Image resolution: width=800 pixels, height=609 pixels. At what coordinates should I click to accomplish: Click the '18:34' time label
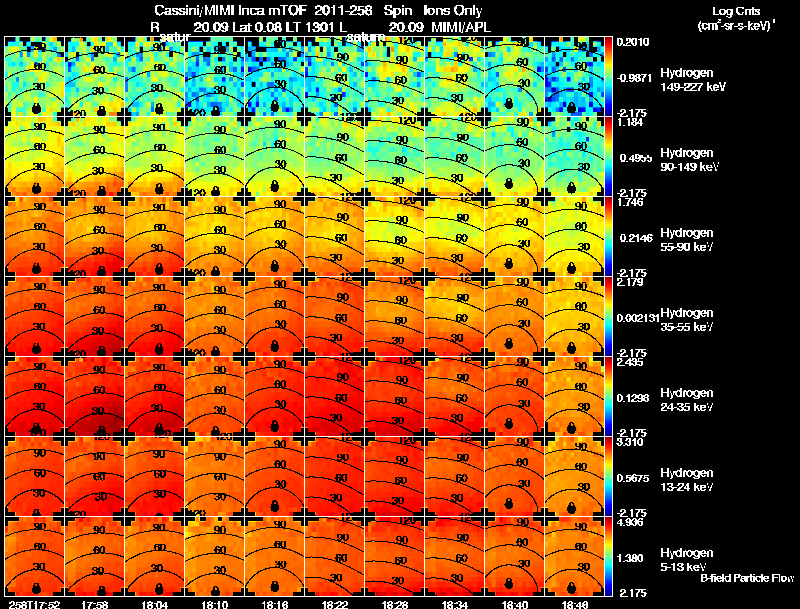click(455, 604)
